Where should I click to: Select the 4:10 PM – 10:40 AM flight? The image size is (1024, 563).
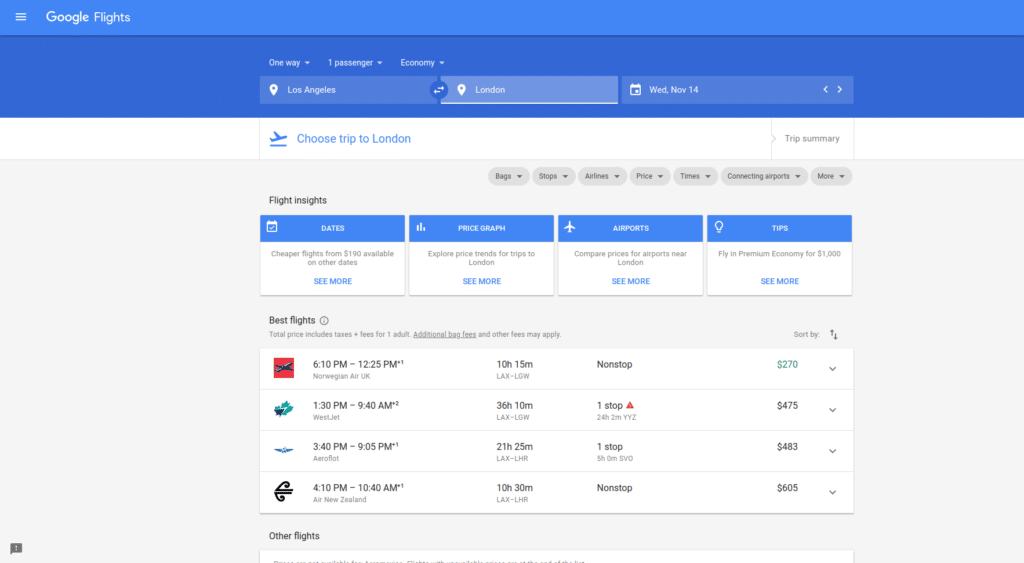tap(556, 492)
